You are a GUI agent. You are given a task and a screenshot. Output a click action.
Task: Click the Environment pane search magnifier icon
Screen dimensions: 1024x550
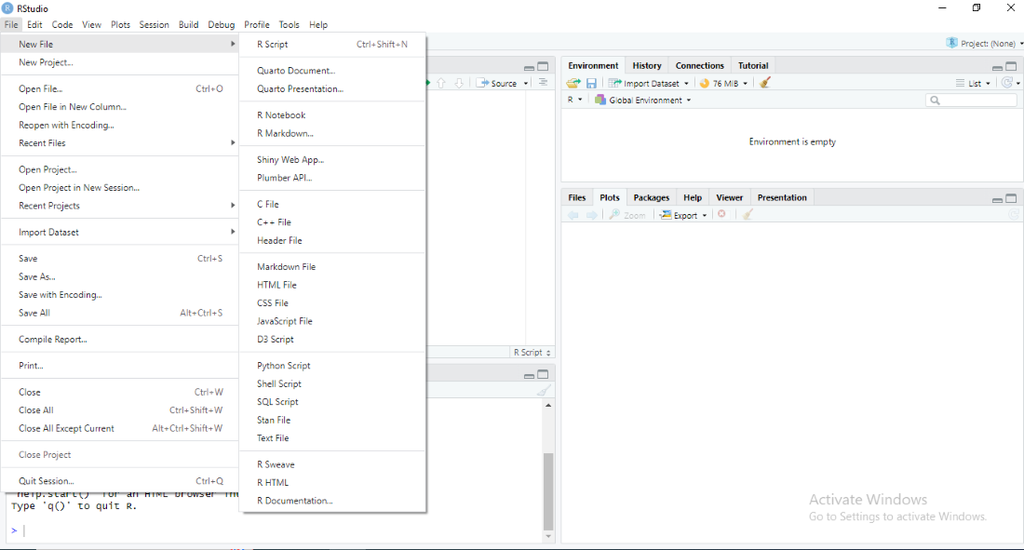(935, 100)
